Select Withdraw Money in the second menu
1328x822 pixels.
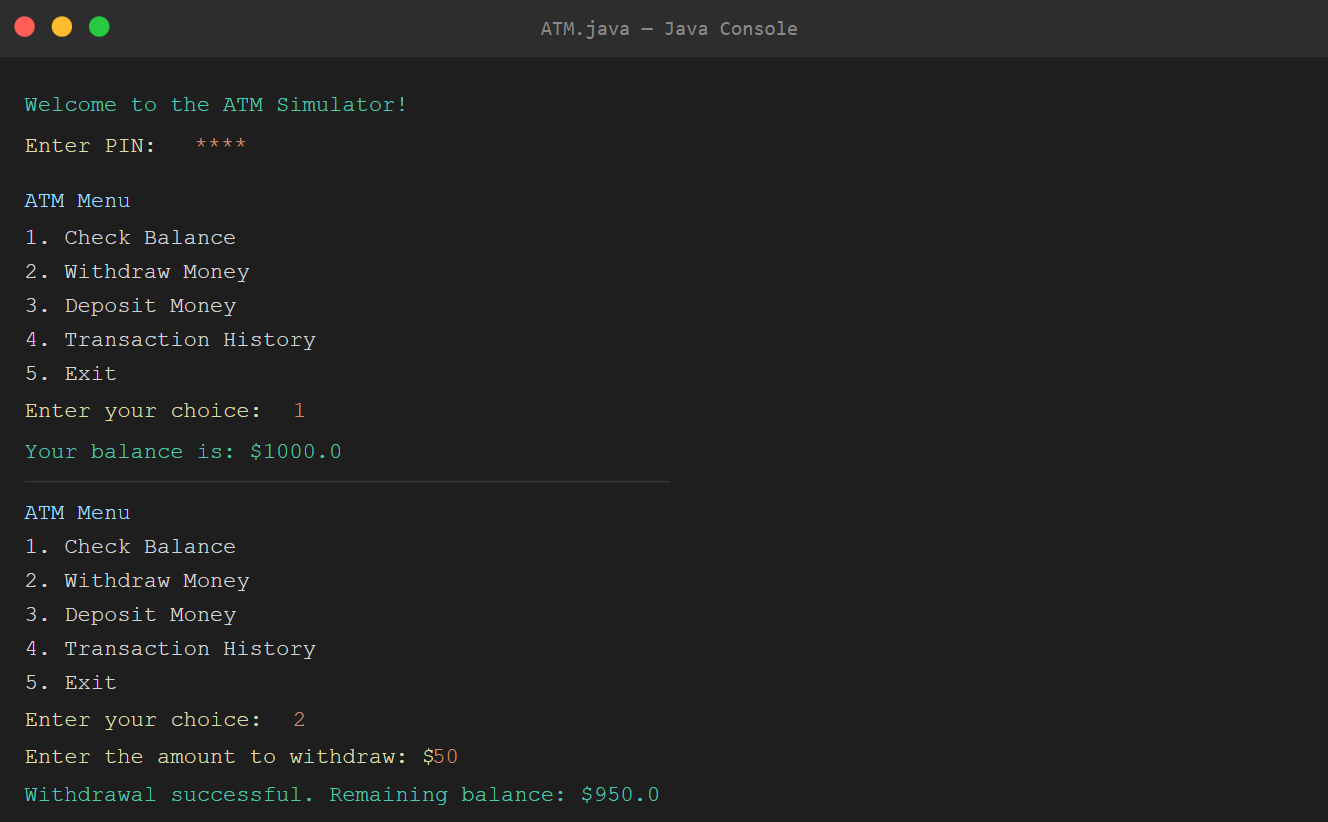[x=137, y=581]
